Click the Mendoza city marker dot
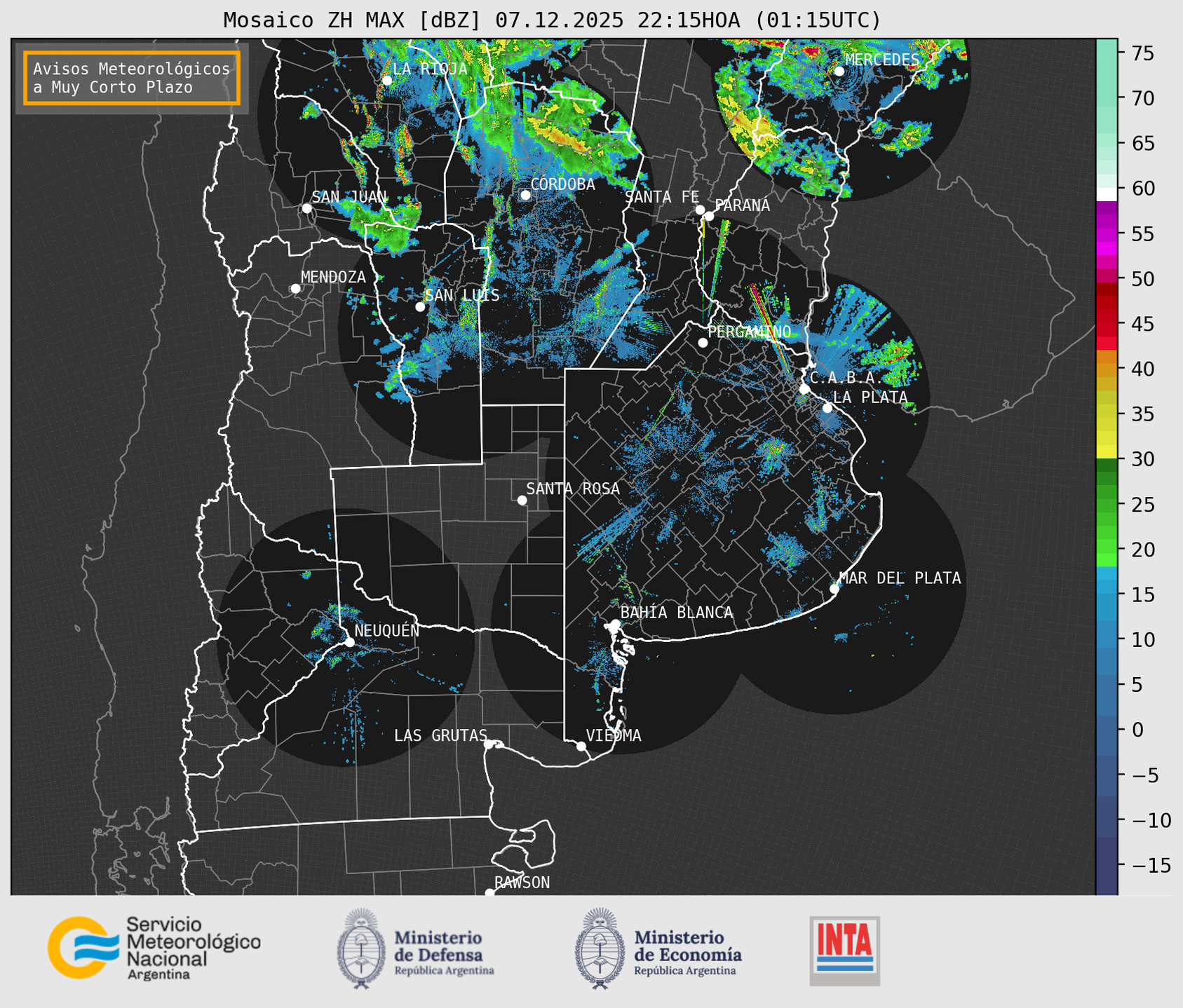 click(296, 289)
